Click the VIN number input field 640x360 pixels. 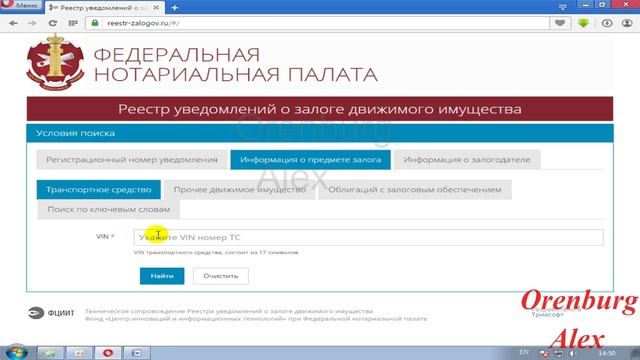point(368,238)
